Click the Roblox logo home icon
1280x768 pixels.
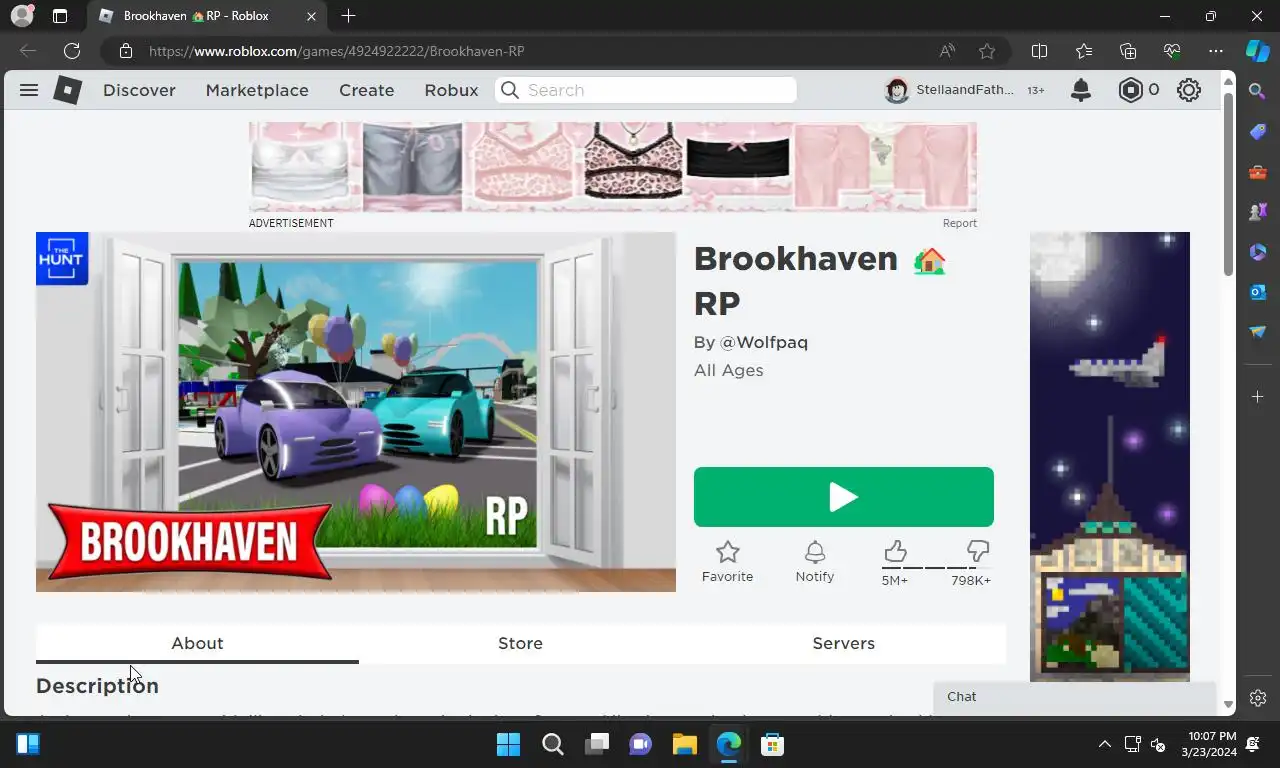tap(67, 90)
